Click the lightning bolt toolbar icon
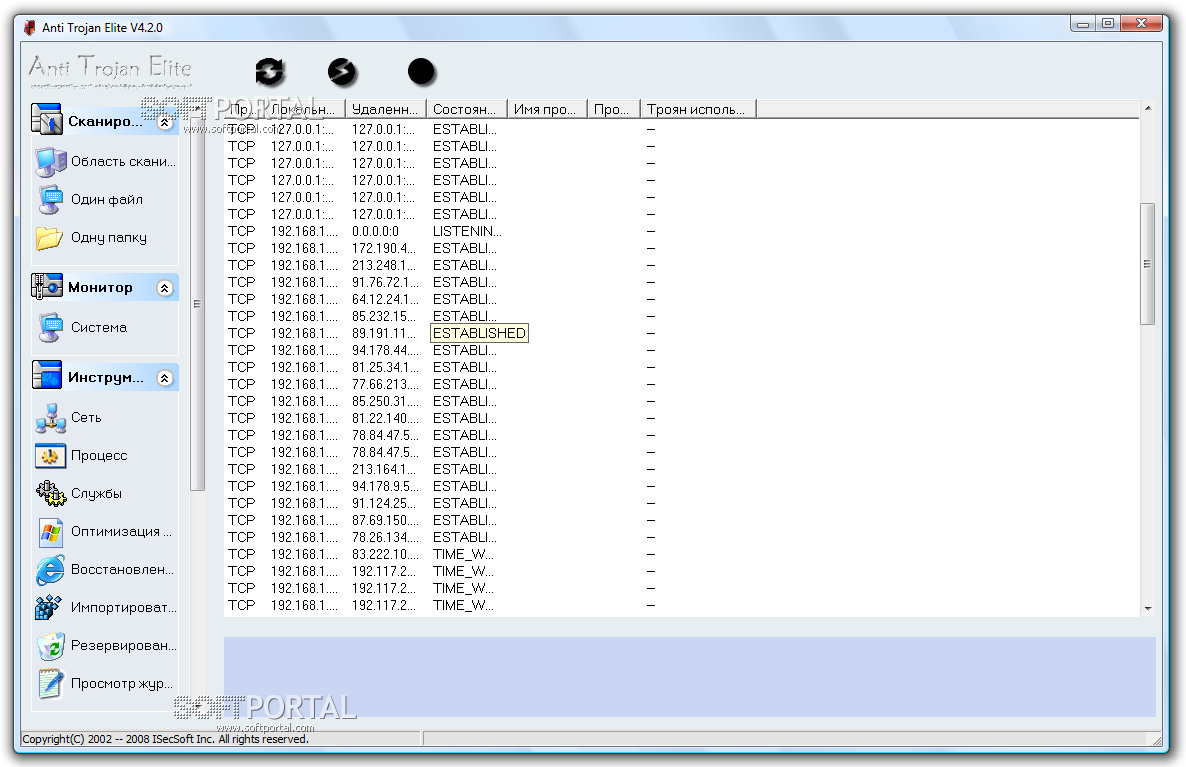This screenshot has width=1186, height=767. click(x=342, y=72)
